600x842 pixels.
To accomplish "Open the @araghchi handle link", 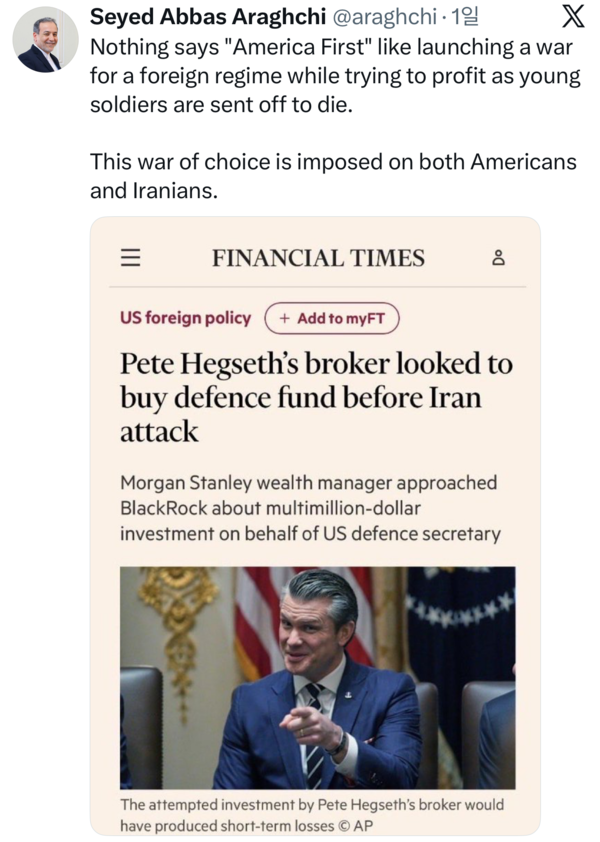I will point(381,18).
